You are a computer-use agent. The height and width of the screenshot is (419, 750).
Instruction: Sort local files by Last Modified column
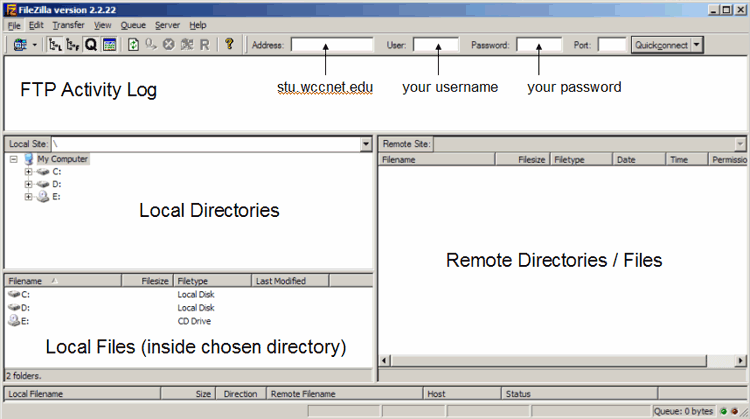[x=290, y=281]
